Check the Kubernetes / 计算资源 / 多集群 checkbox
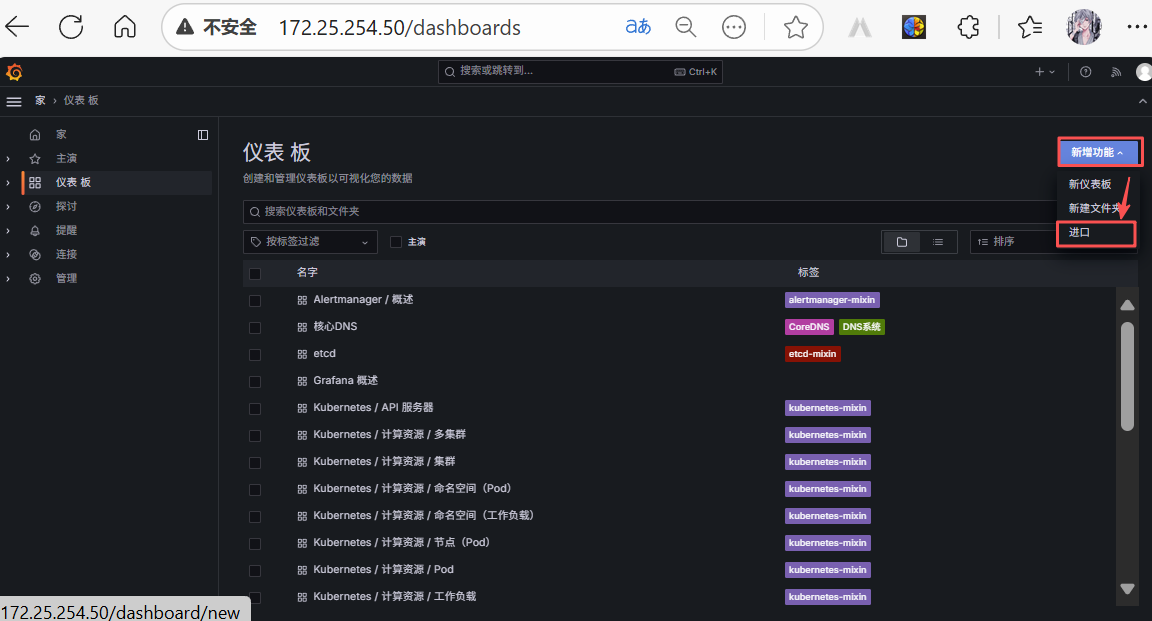The image size is (1152, 621). (x=255, y=436)
